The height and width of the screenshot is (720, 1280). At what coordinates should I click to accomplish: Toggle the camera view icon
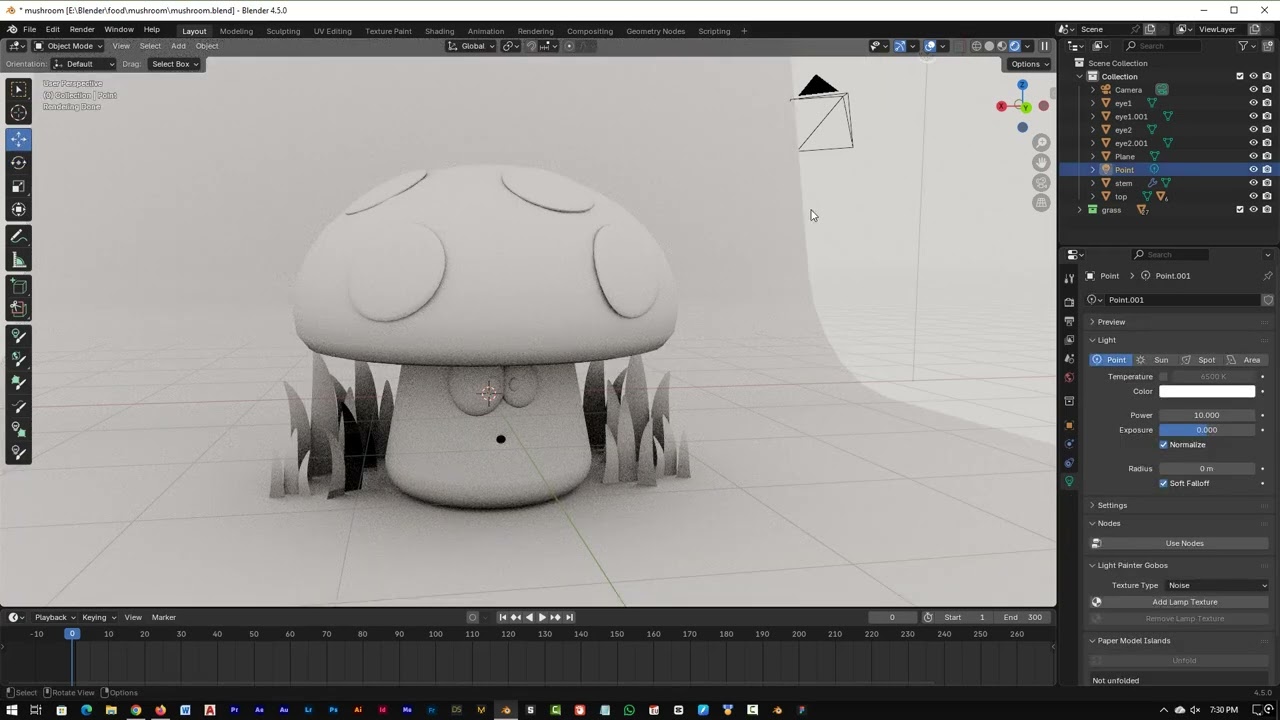point(1041,183)
